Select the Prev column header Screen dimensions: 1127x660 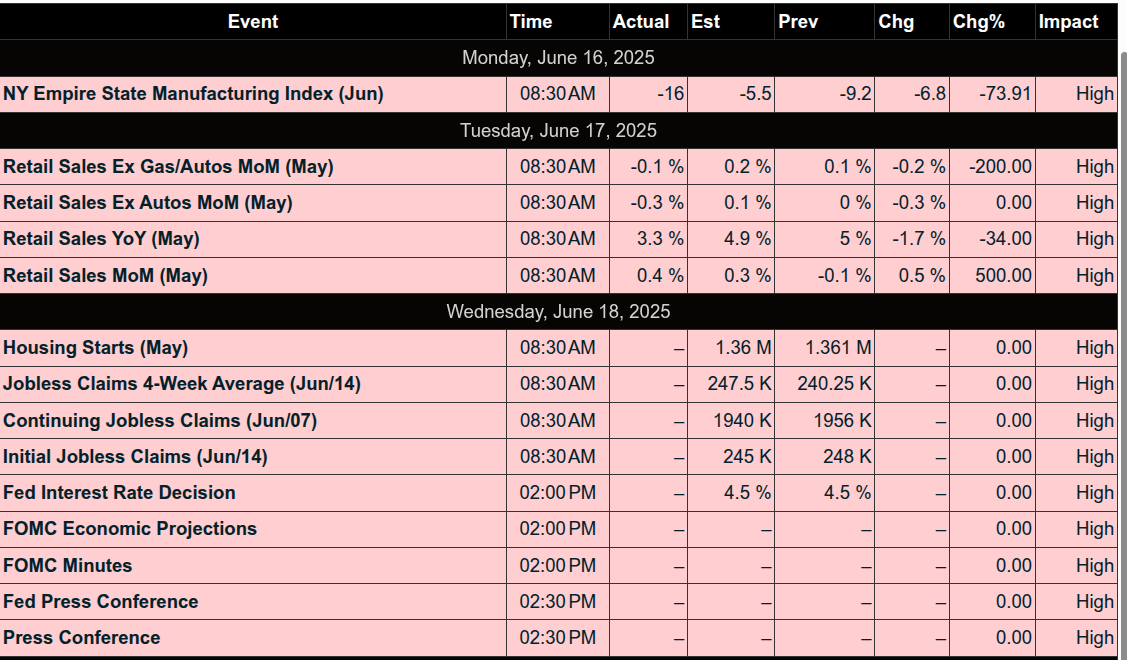pyautogui.click(x=798, y=22)
